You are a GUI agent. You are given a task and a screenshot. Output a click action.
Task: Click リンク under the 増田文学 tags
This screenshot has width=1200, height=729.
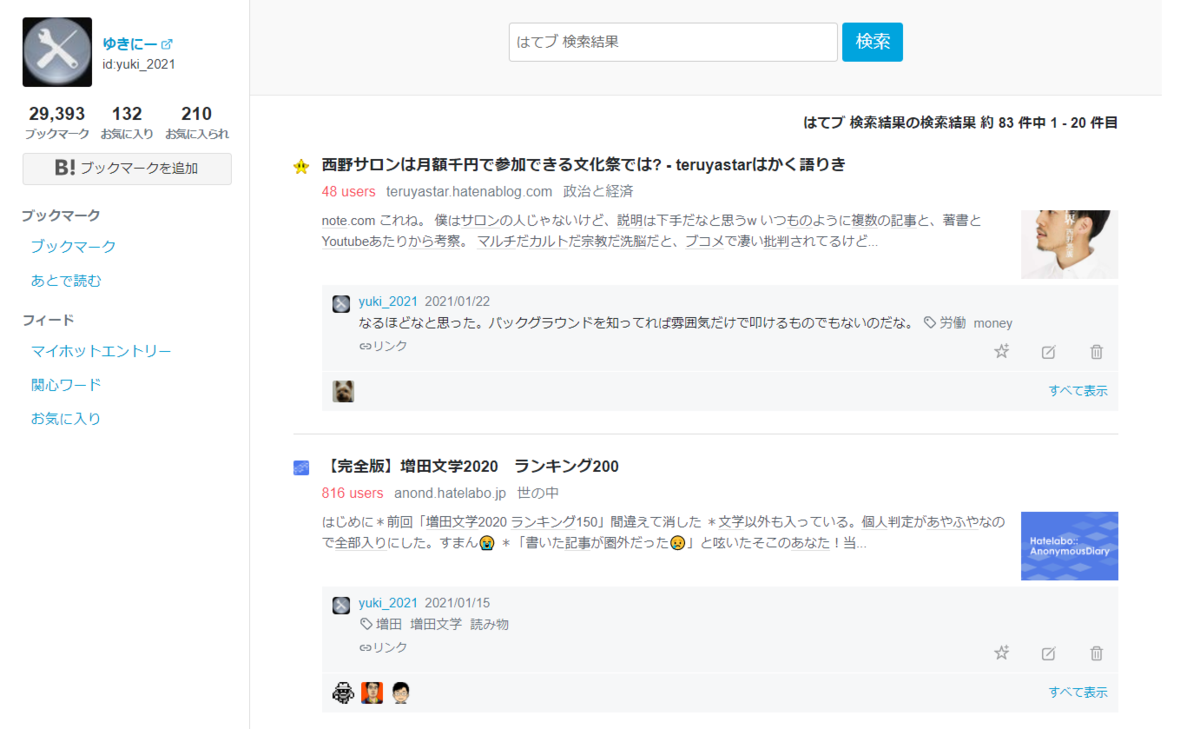tap(384, 648)
